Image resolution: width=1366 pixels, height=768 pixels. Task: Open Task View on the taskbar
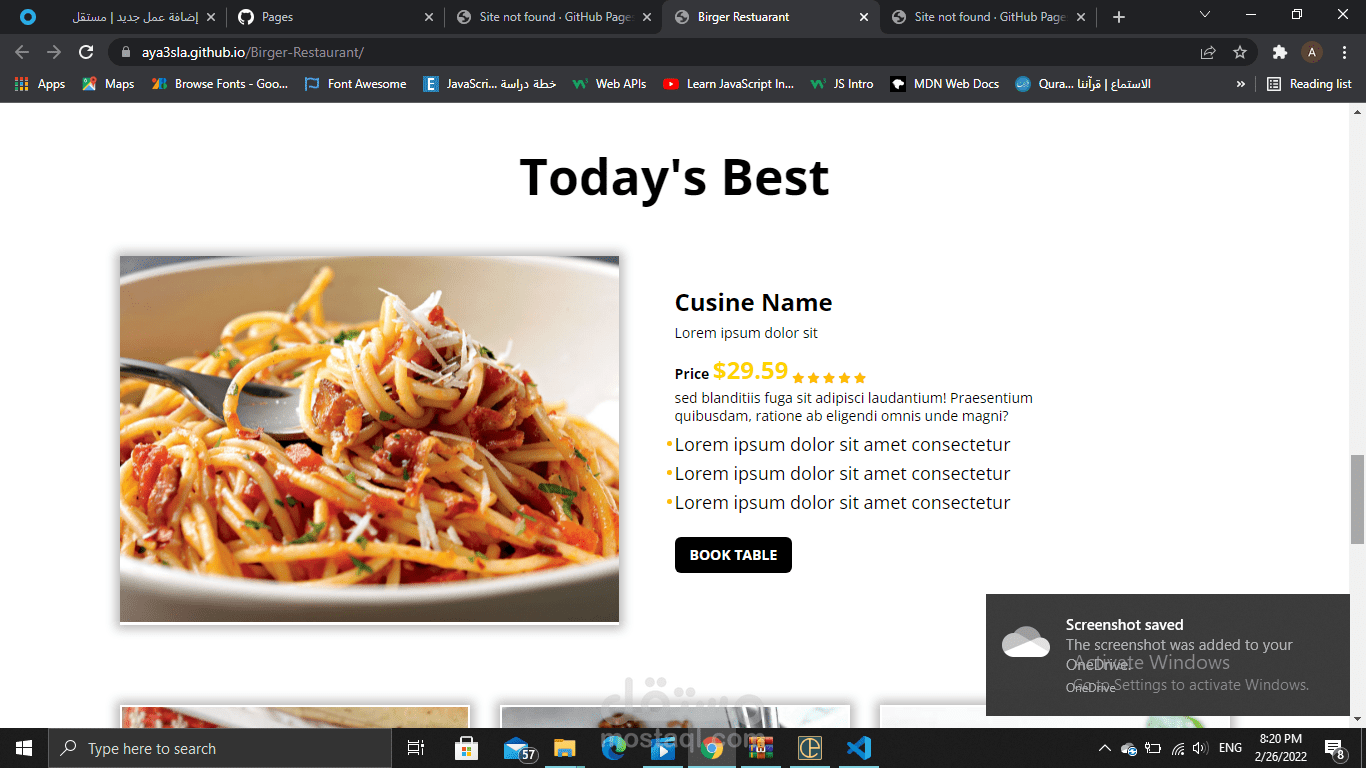416,748
